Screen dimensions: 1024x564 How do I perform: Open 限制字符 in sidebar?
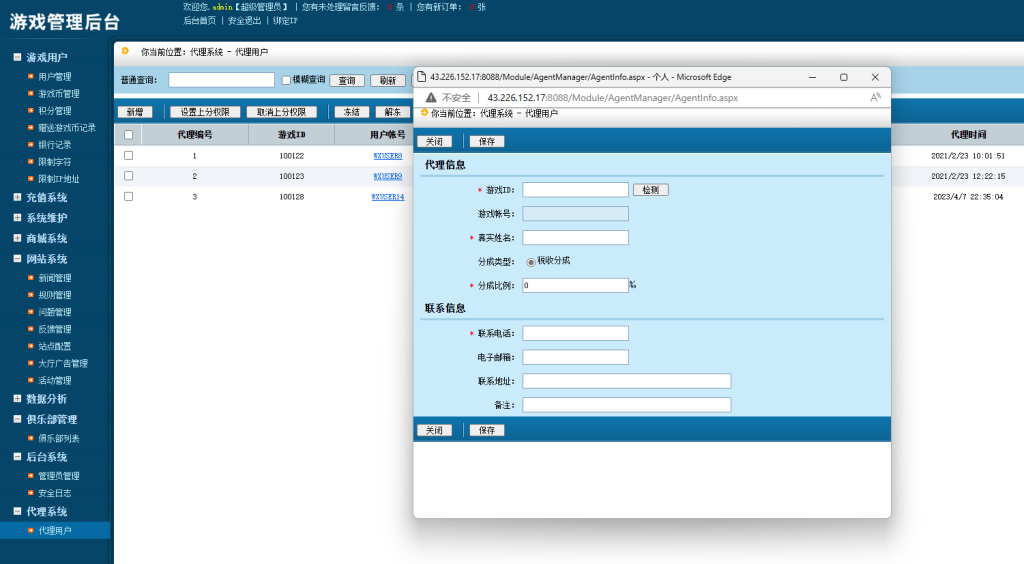(55, 161)
